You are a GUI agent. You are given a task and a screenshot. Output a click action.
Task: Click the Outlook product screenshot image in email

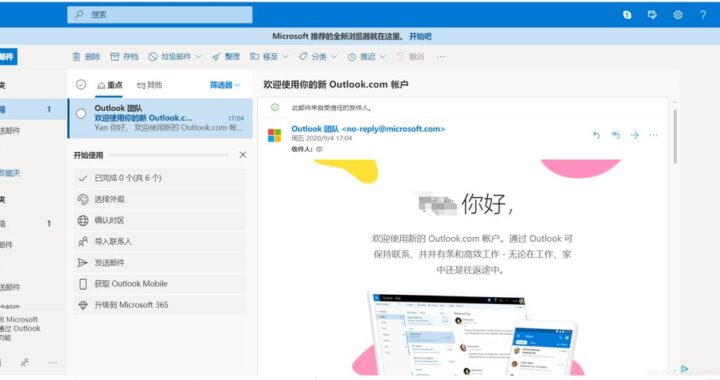473,334
